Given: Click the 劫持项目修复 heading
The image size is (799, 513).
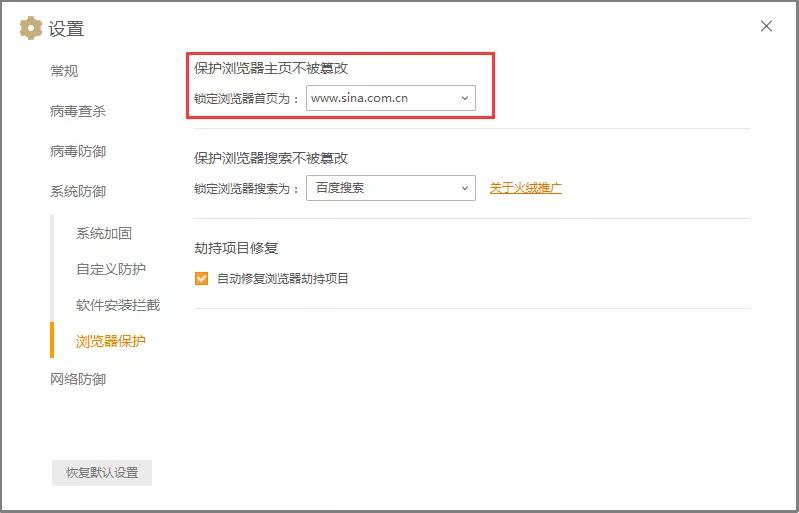Looking at the screenshot, I should click(x=236, y=248).
